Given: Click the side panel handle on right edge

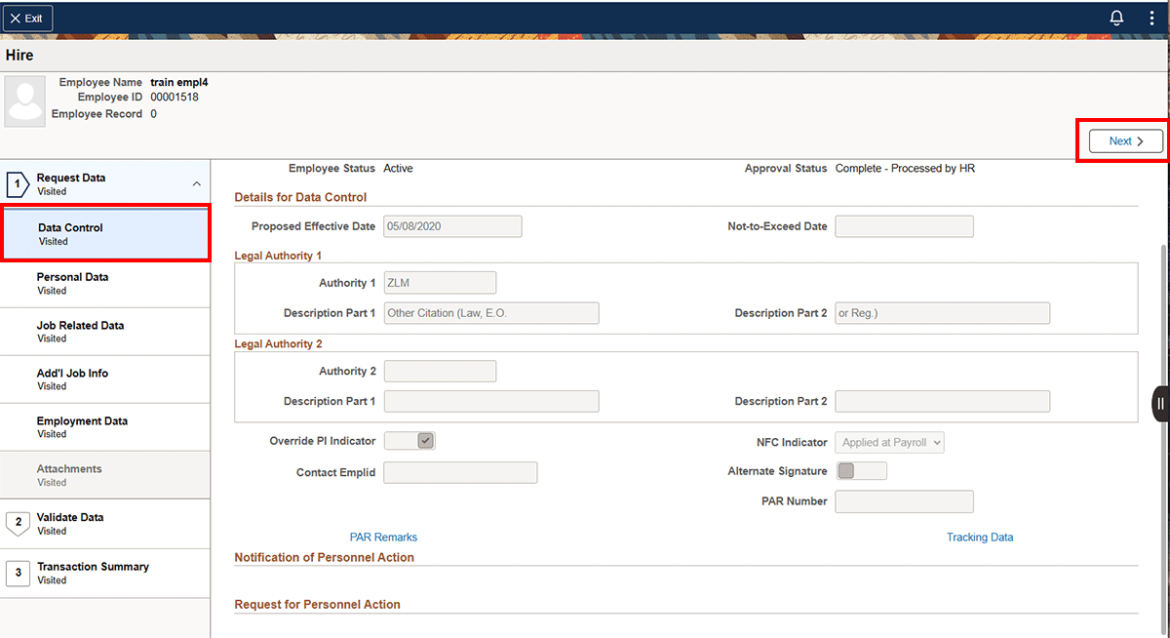Looking at the screenshot, I should click(x=1159, y=404).
